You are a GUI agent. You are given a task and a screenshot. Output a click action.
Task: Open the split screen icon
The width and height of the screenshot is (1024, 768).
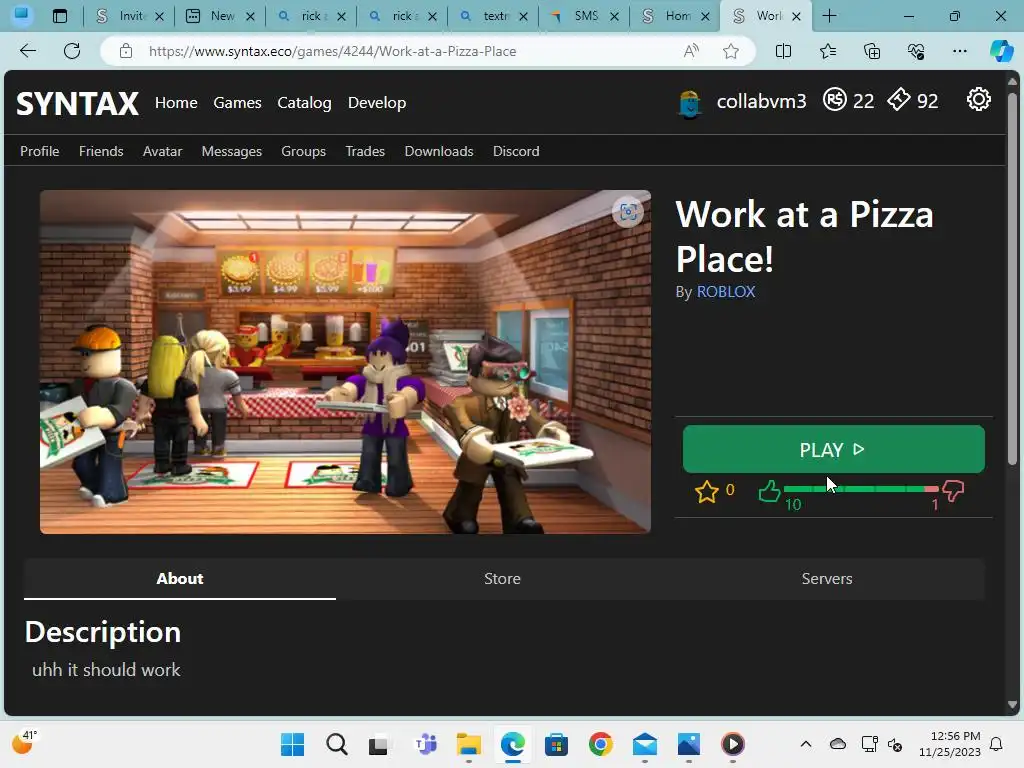click(x=783, y=51)
